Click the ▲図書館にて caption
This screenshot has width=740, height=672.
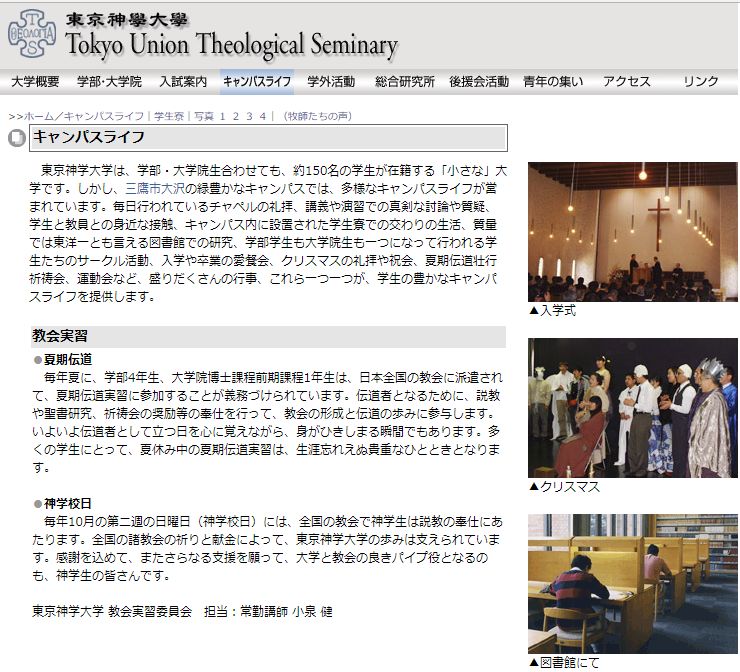point(564,663)
